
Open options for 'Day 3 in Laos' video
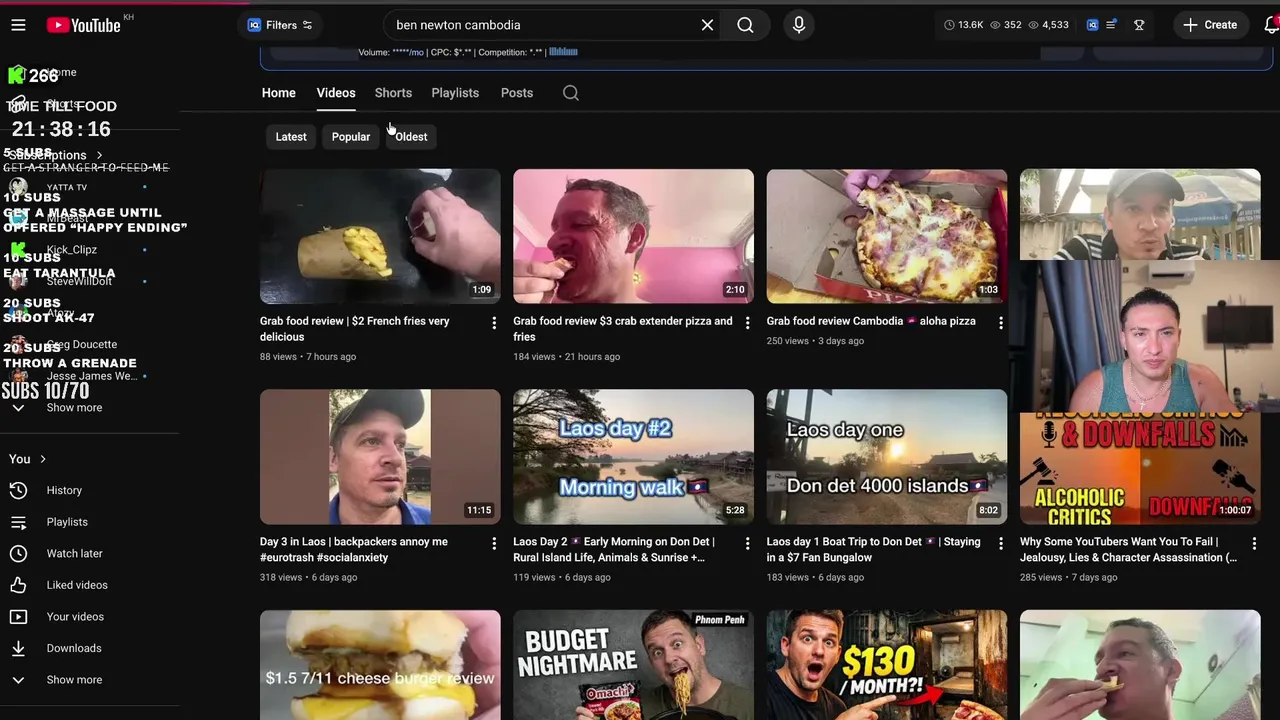tap(494, 543)
